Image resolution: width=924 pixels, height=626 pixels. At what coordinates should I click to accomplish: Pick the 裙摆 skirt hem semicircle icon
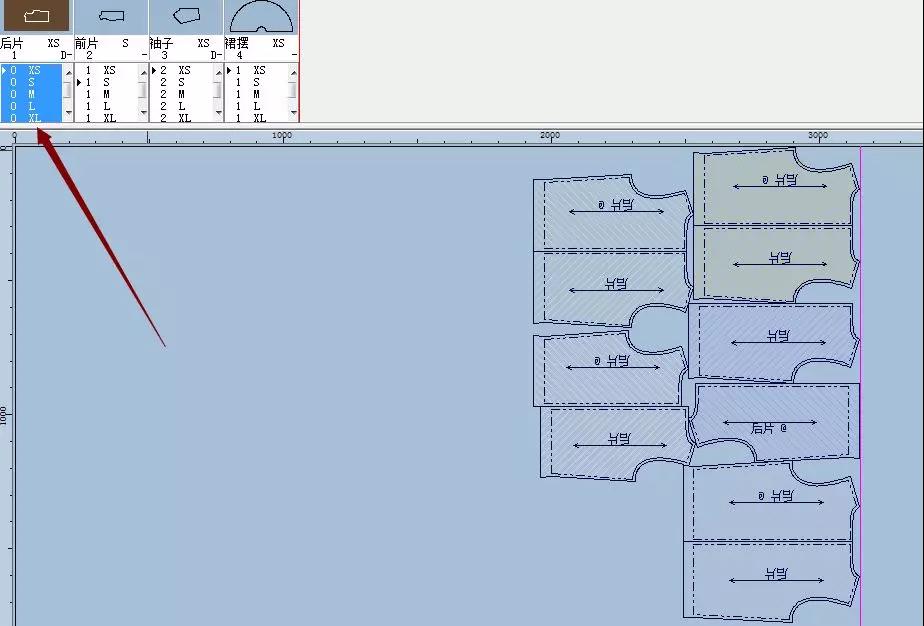(261, 16)
